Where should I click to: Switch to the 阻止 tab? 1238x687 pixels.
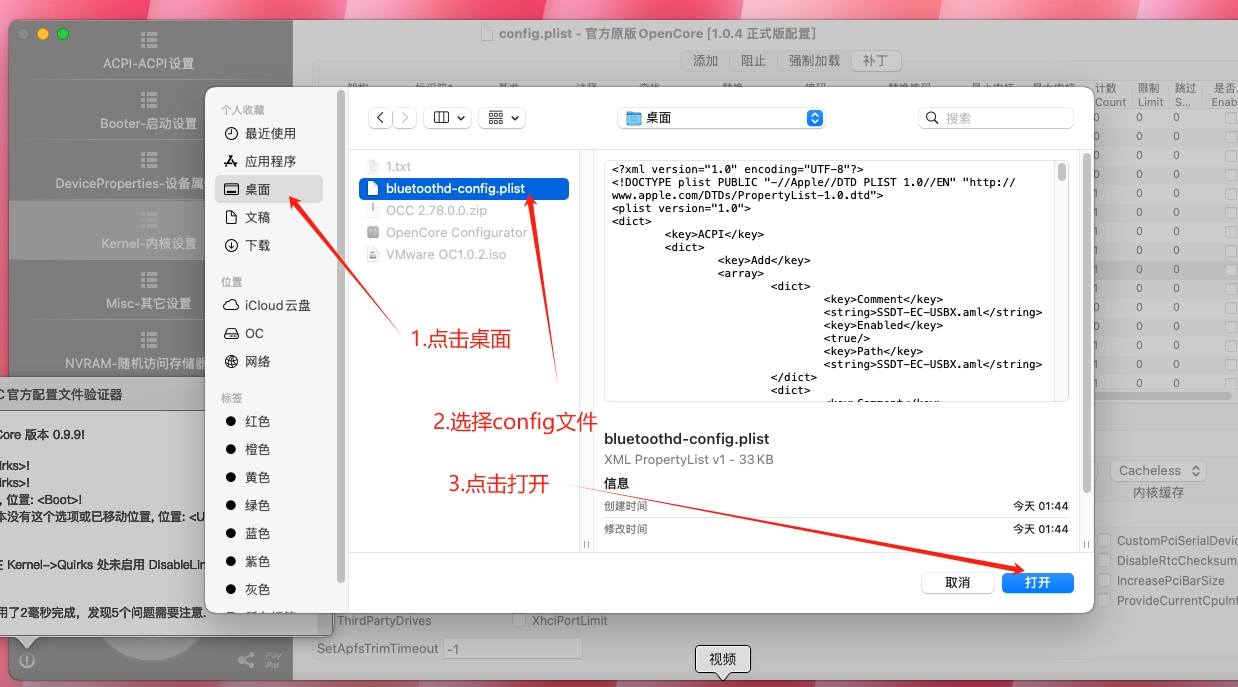[x=753, y=60]
